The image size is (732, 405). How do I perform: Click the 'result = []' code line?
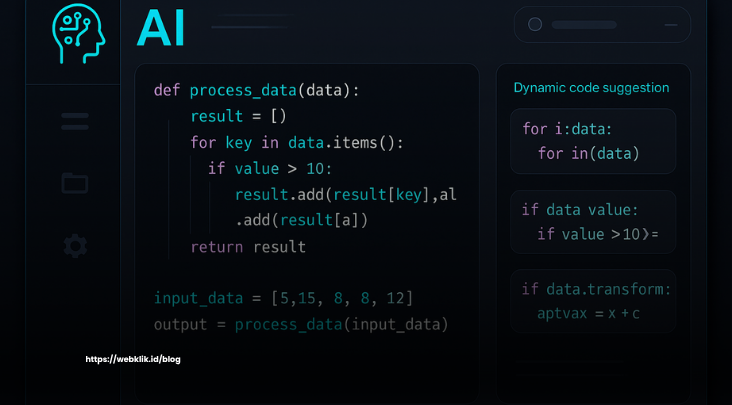coord(238,116)
